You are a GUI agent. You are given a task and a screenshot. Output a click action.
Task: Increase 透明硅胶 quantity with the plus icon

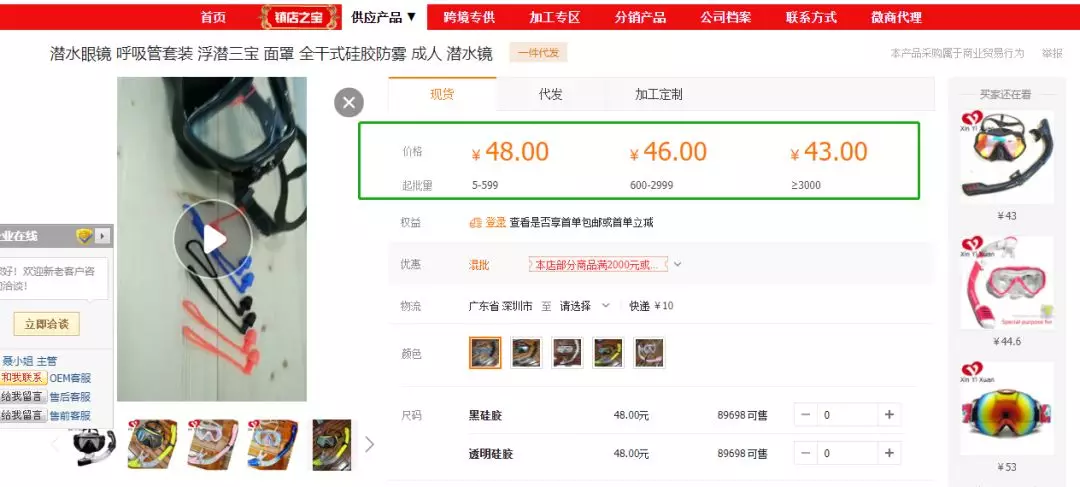point(889,453)
